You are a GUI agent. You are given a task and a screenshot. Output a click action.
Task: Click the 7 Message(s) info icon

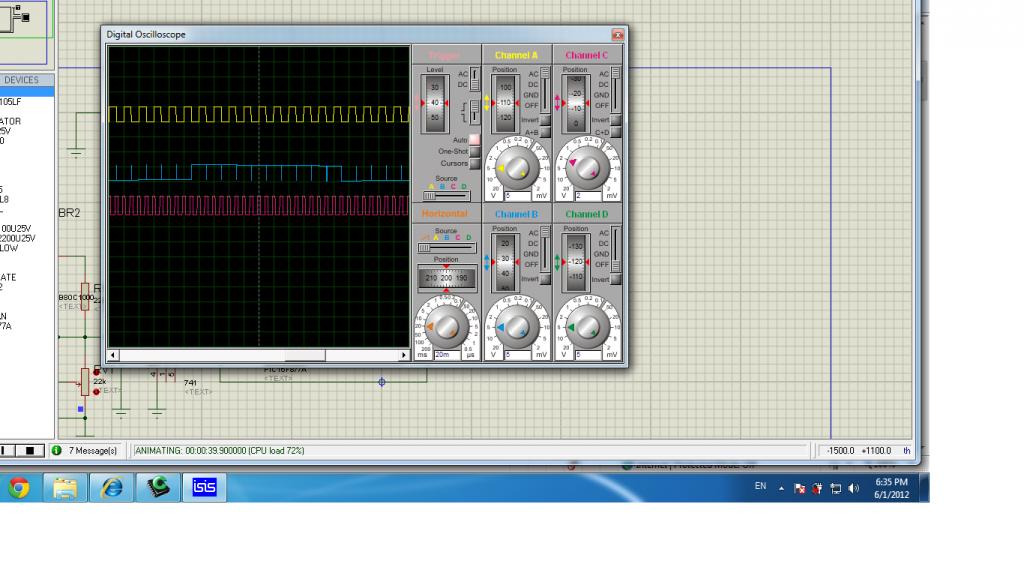click(x=56, y=451)
